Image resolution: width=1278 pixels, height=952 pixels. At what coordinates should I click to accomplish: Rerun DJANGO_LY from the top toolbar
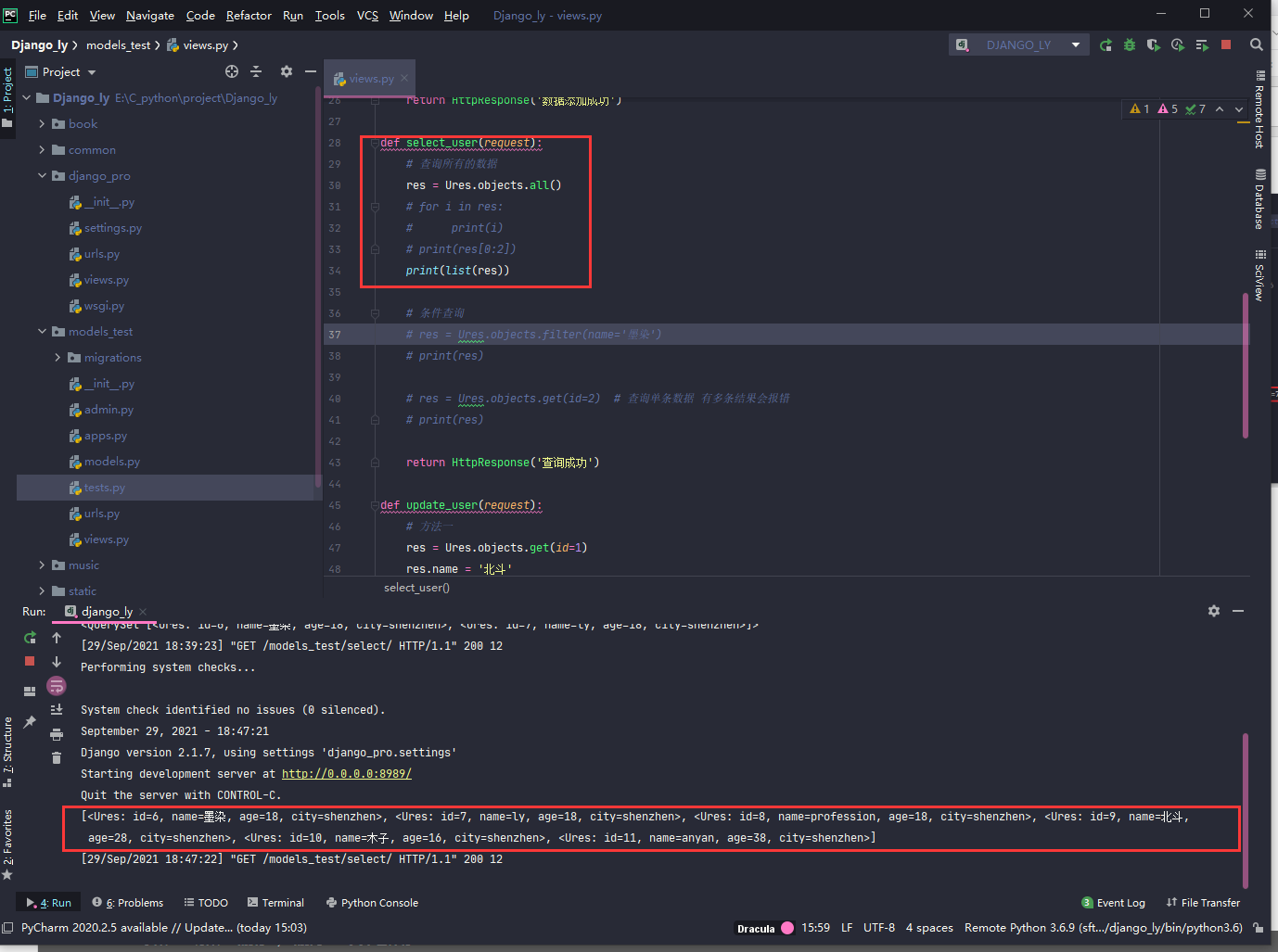click(x=1105, y=44)
